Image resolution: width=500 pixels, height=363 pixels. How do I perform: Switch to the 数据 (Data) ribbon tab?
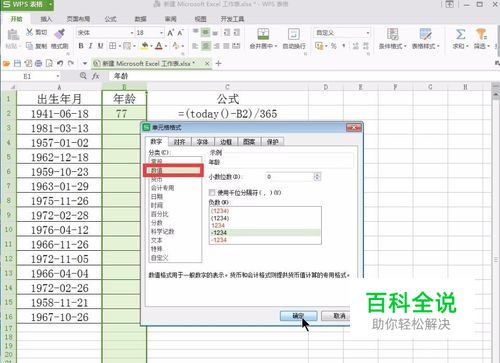coord(140,19)
